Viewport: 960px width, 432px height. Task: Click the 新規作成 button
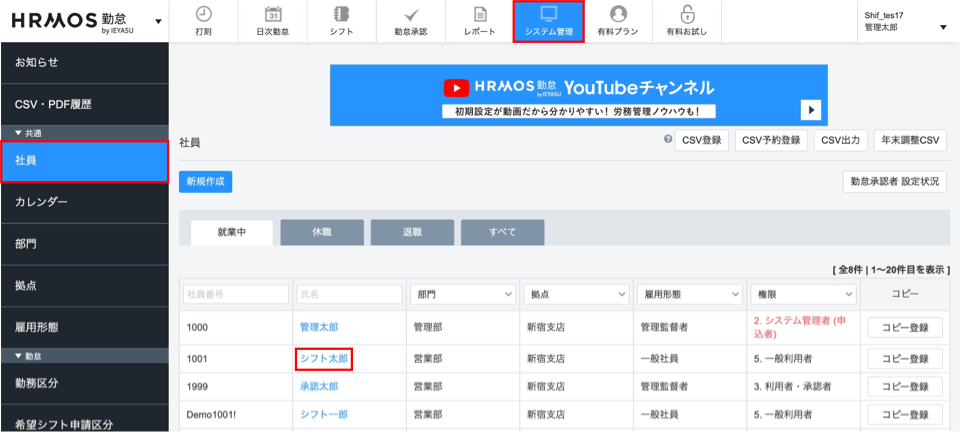click(205, 181)
